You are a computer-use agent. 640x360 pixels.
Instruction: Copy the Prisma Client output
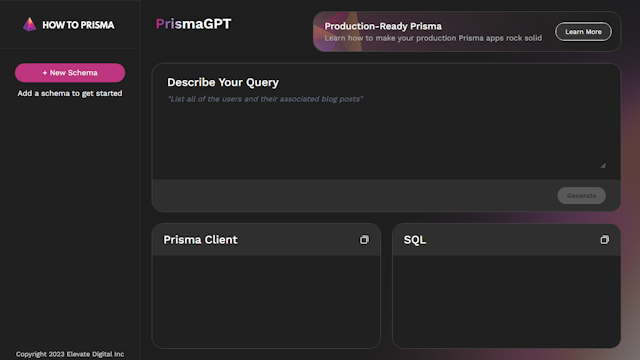tap(364, 240)
